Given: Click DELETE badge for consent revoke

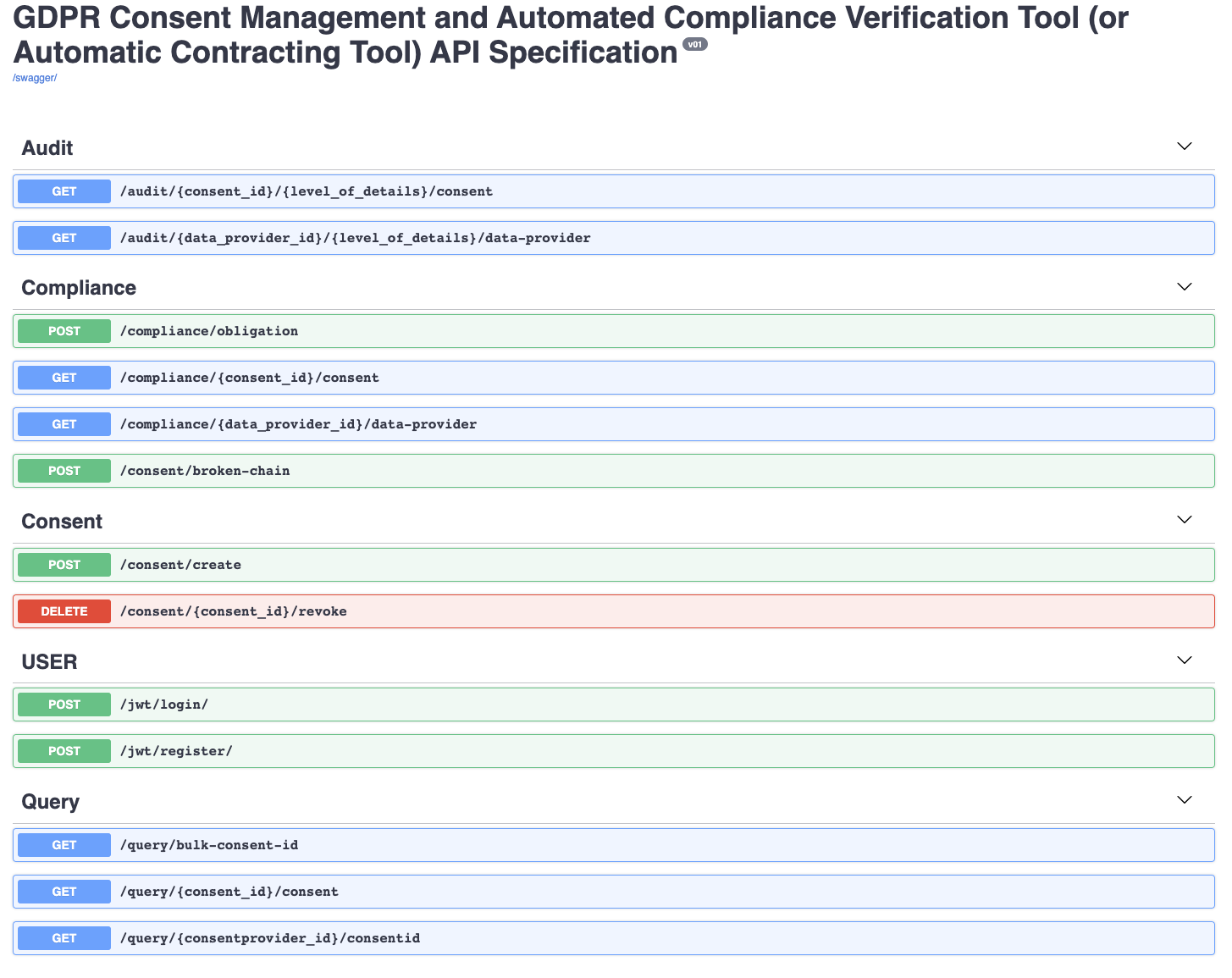Looking at the screenshot, I should [x=64, y=611].
